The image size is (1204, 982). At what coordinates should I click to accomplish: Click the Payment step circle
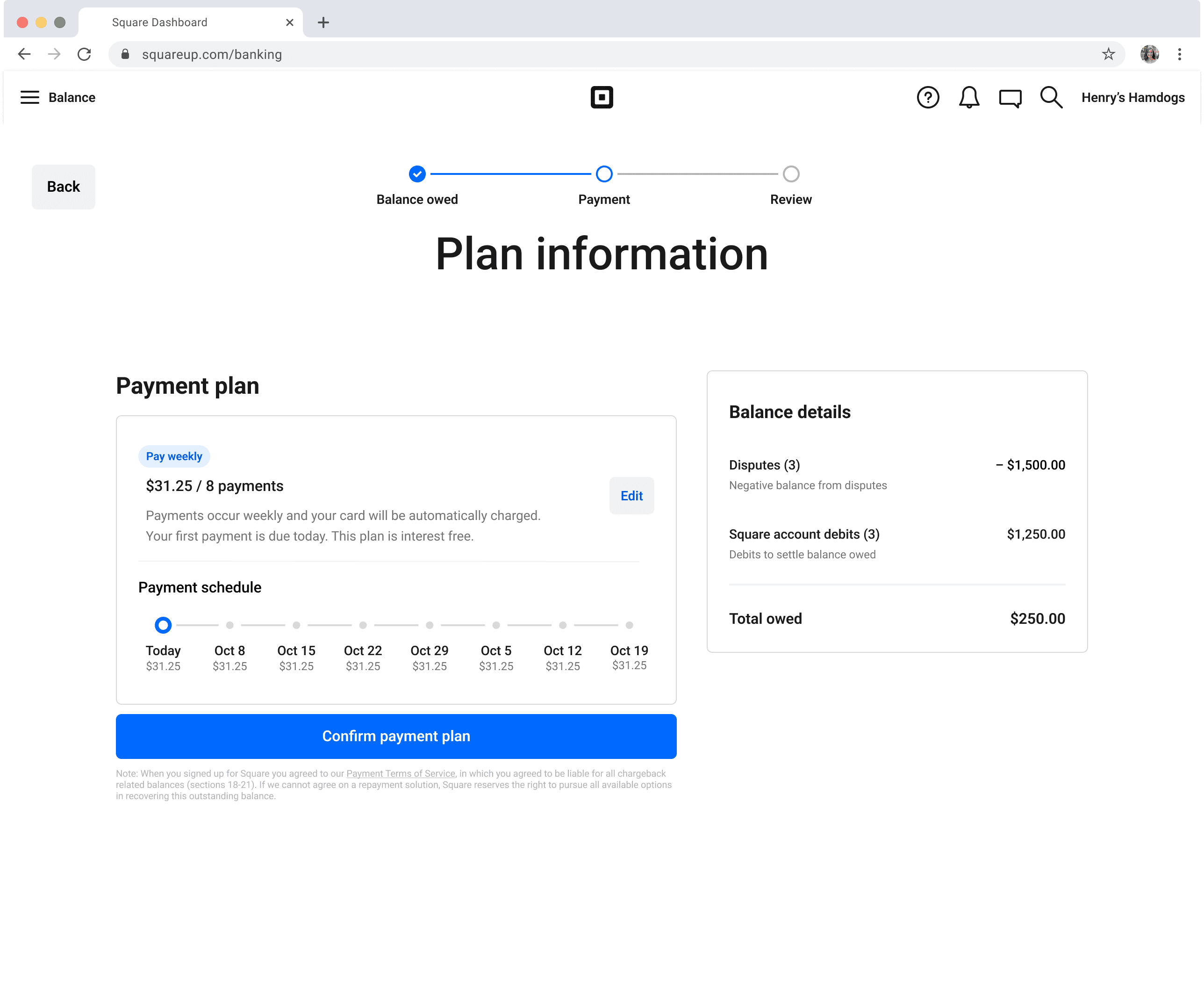pos(604,174)
